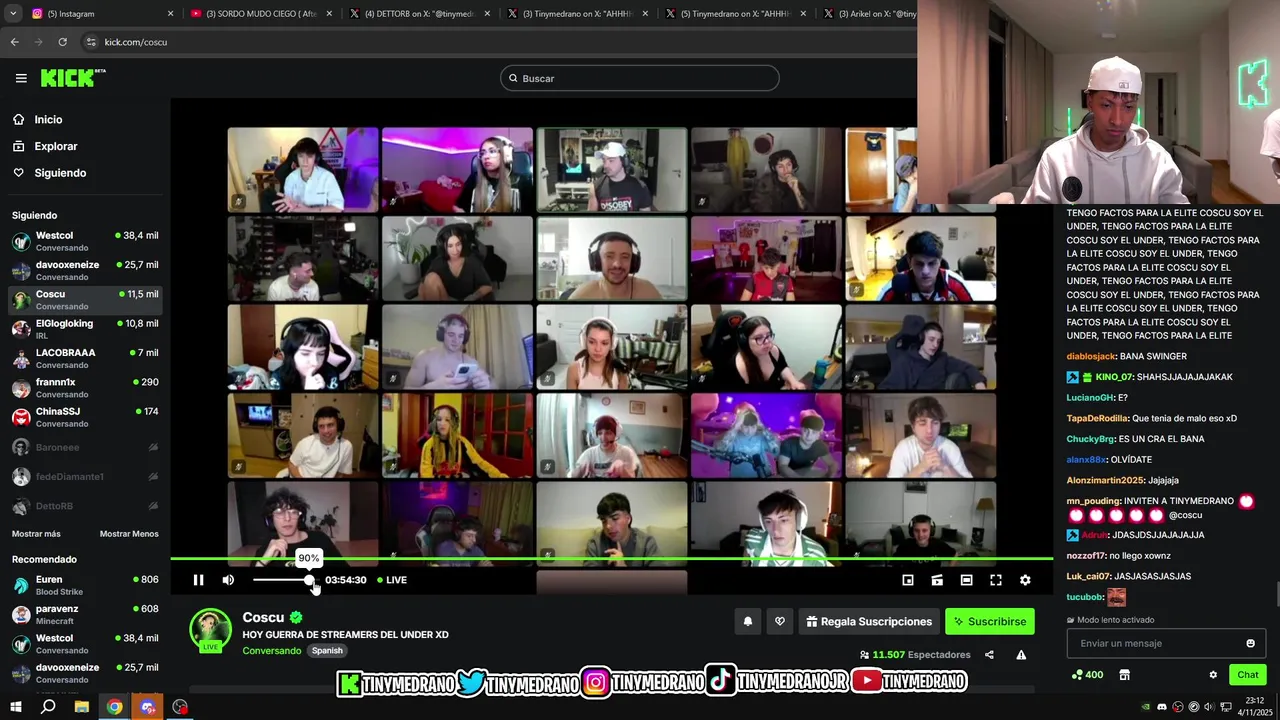Open chat settings gear icon
Viewport: 1280px width, 720px height.
[x=1213, y=675]
